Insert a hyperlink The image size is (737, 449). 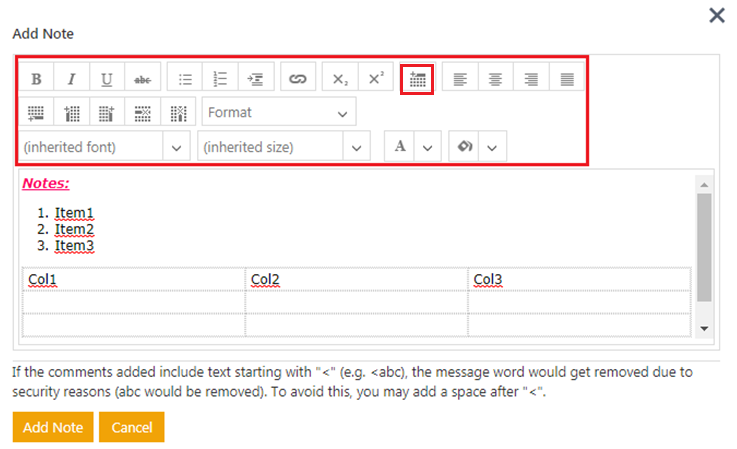tap(298, 78)
